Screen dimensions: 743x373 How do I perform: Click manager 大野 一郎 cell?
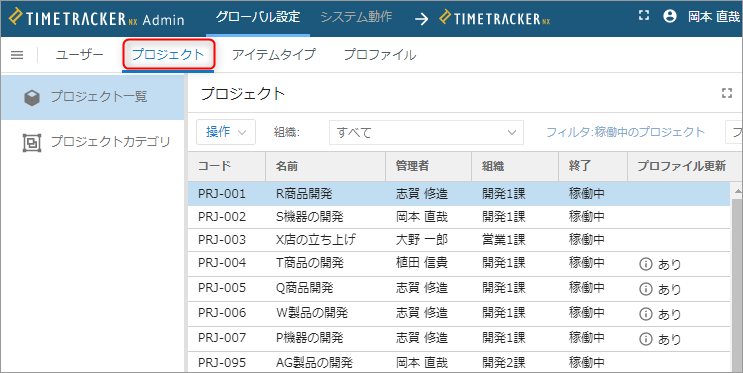(x=422, y=240)
